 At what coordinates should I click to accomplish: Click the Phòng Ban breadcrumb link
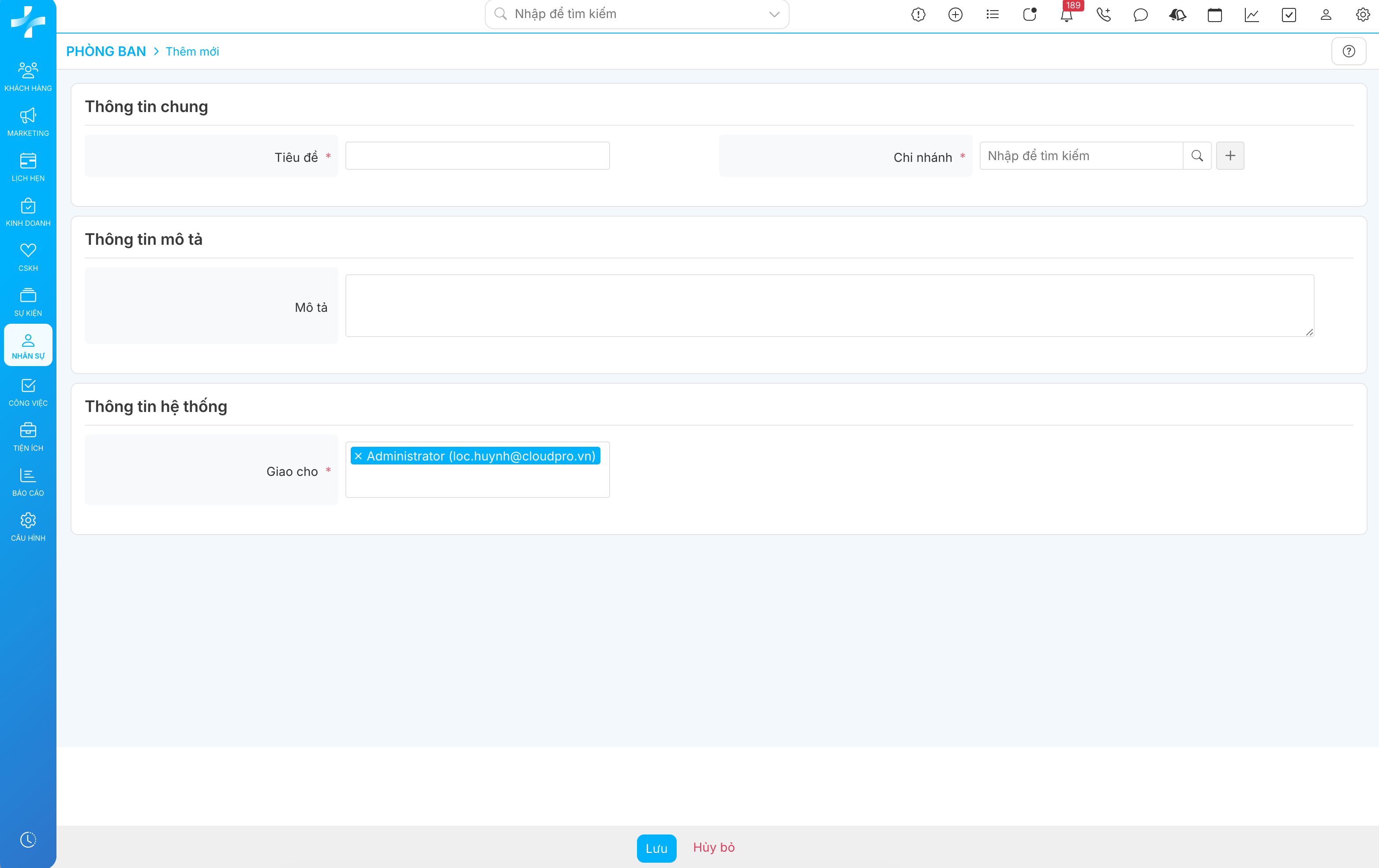pos(106,52)
